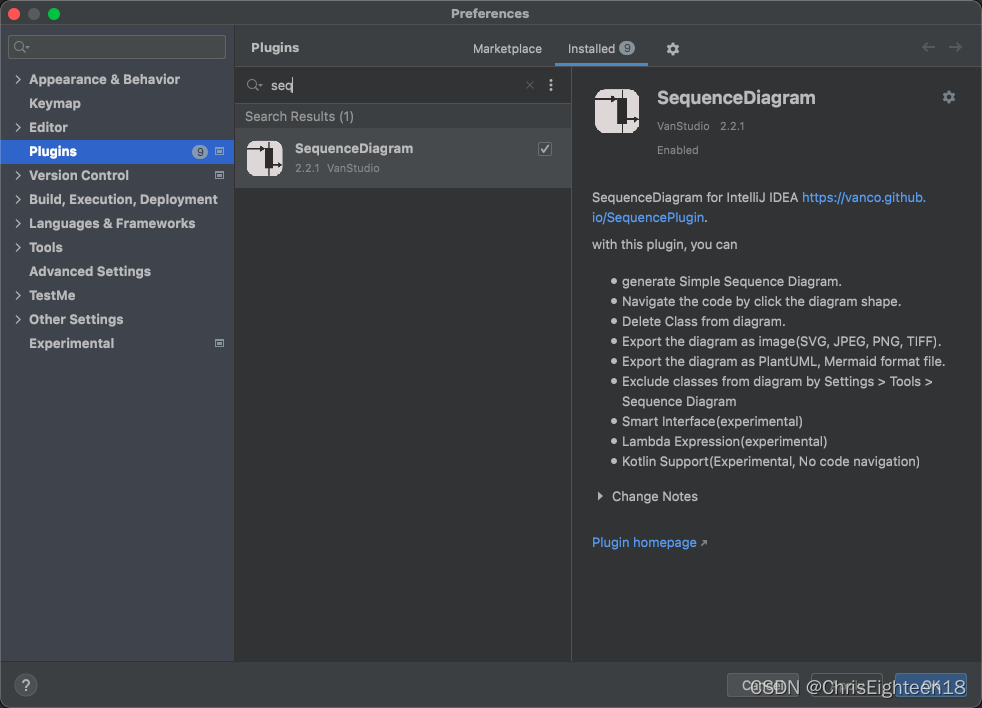This screenshot has width=982, height=708.
Task: Clear the plugin search with the X icon
Action: [529, 85]
